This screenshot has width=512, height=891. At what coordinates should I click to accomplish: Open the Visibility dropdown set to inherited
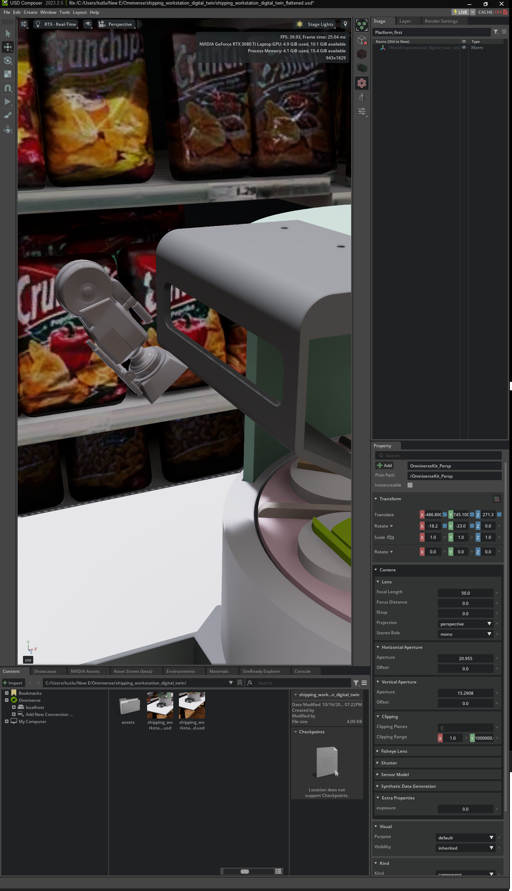(x=465, y=848)
